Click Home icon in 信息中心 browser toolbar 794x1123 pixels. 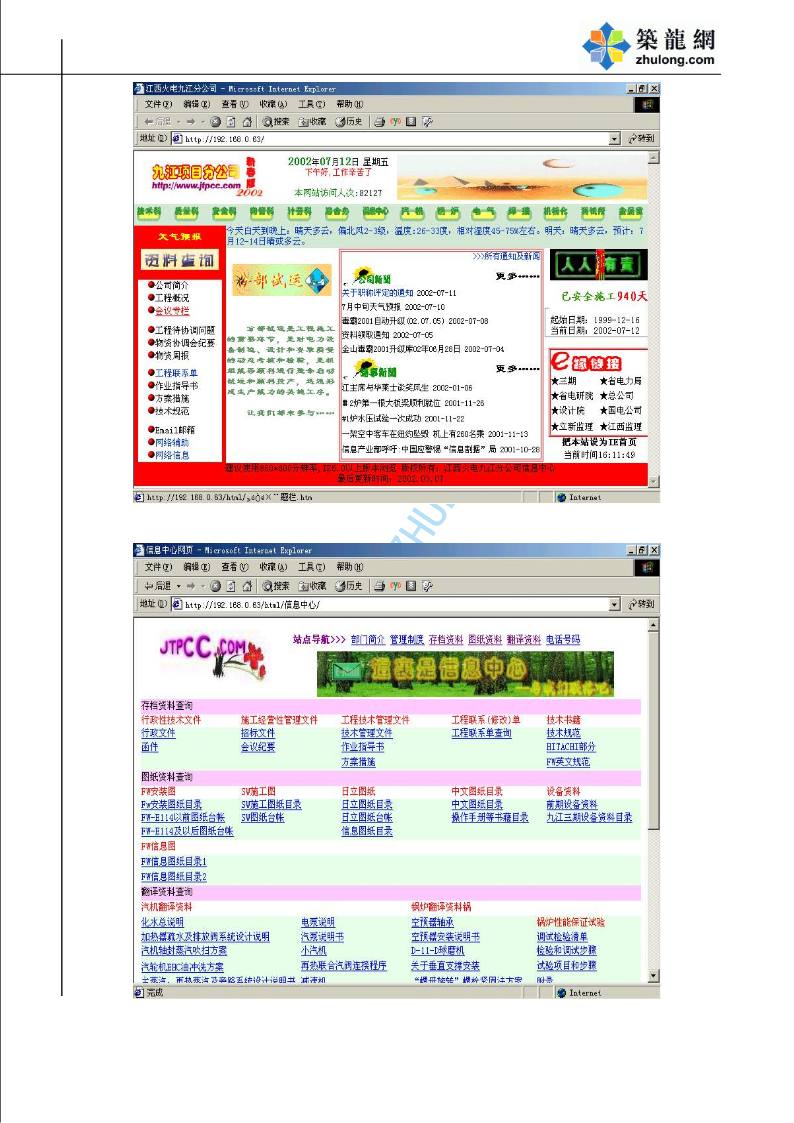click(x=247, y=586)
